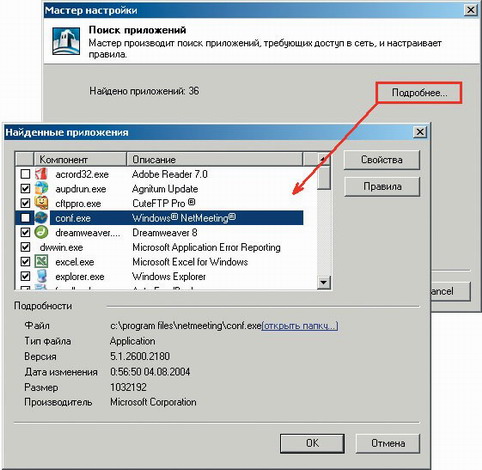Click the Adobe Reader icon beside acrord32.exe

41,174
